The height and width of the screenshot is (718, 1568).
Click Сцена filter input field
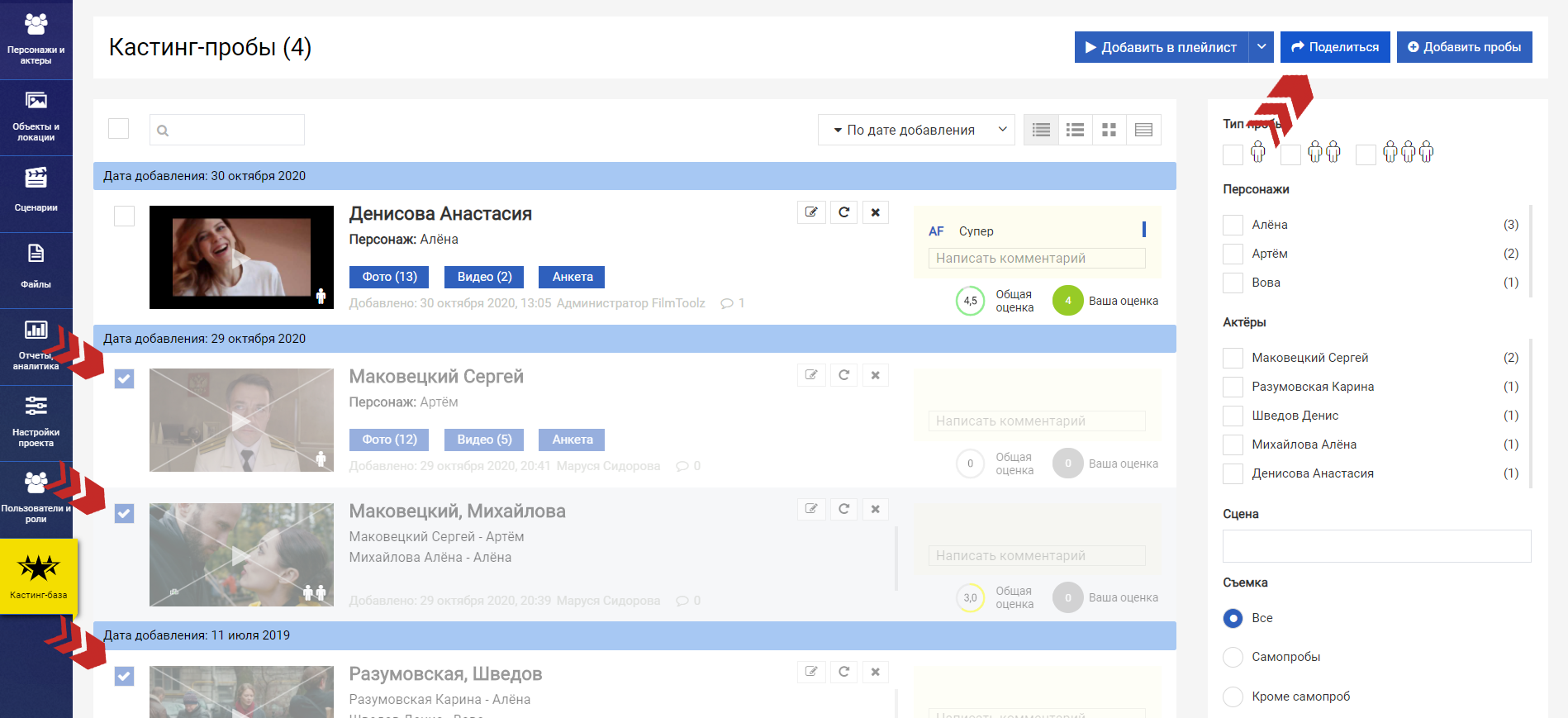[x=1376, y=546]
